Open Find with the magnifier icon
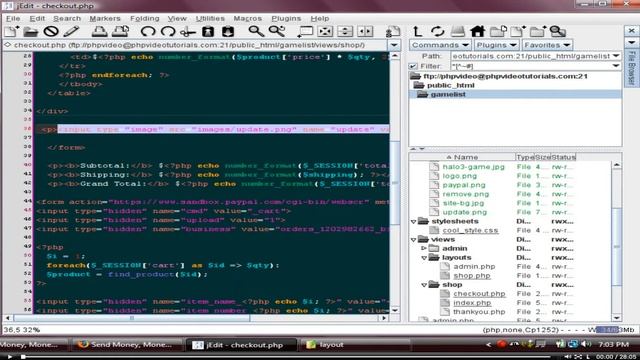 click(256, 31)
